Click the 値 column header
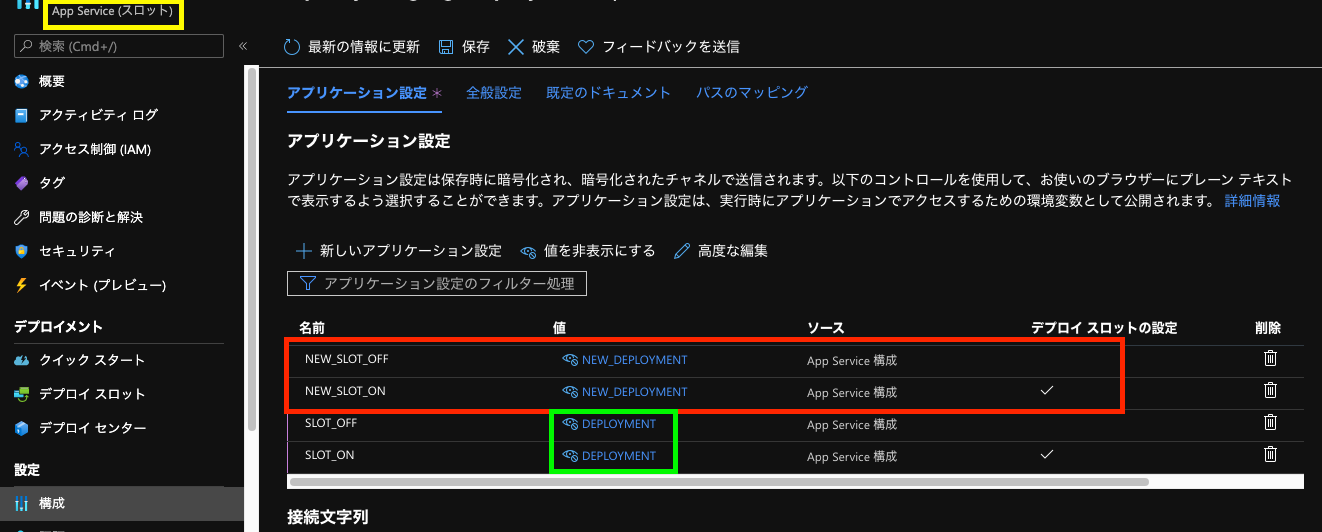The width and height of the screenshot is (1322, 532). 560,327
